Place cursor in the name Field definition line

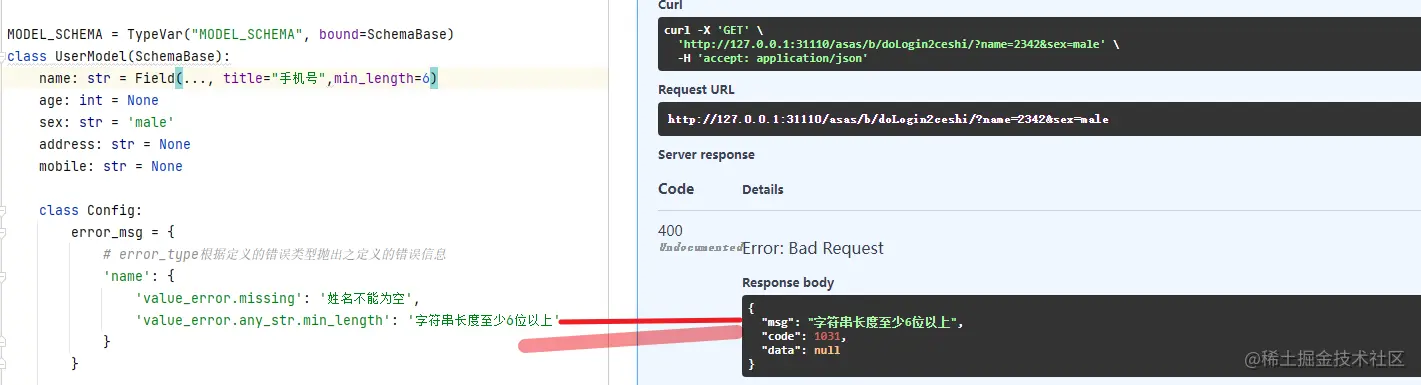[x=238, y=78]
